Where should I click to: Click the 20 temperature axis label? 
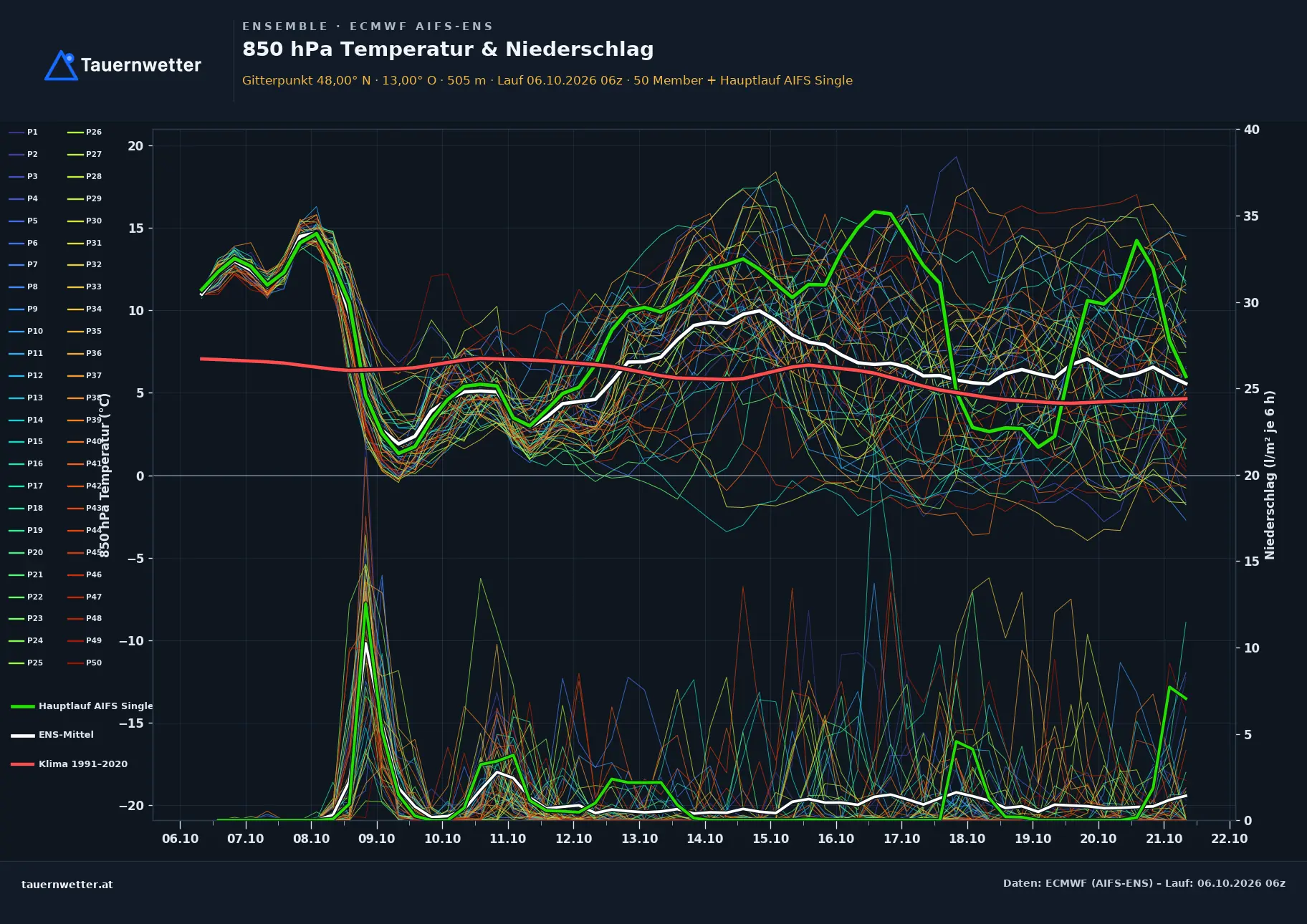[x=135, y=146]
